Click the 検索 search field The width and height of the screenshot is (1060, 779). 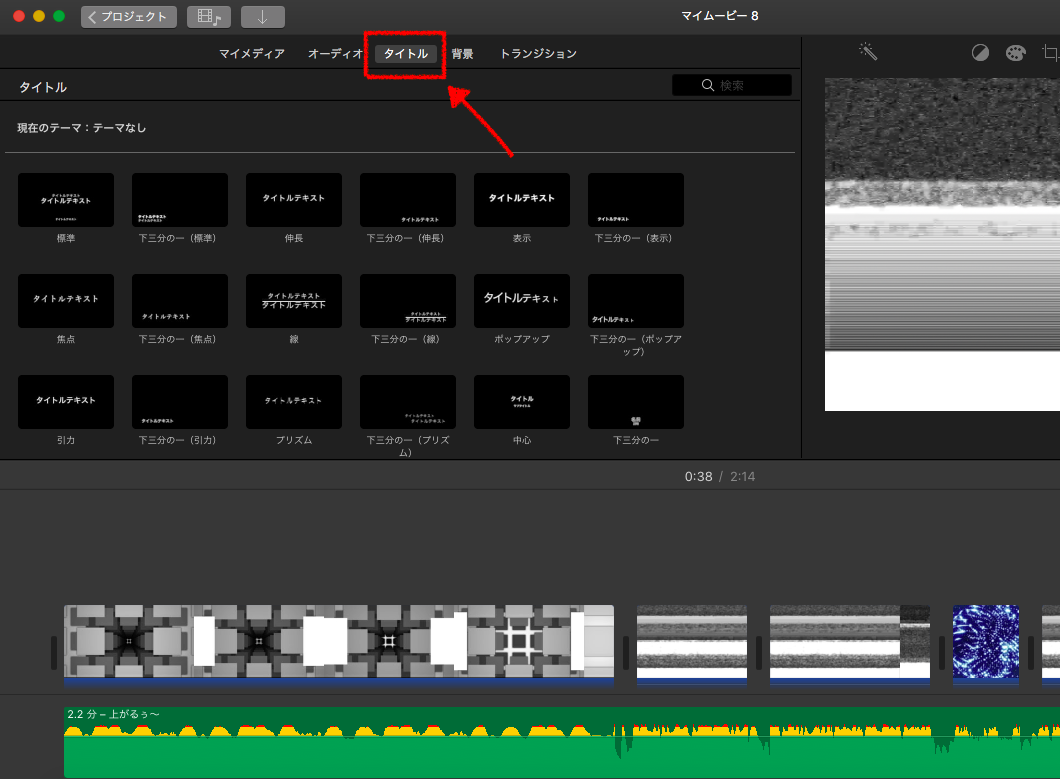731,85
